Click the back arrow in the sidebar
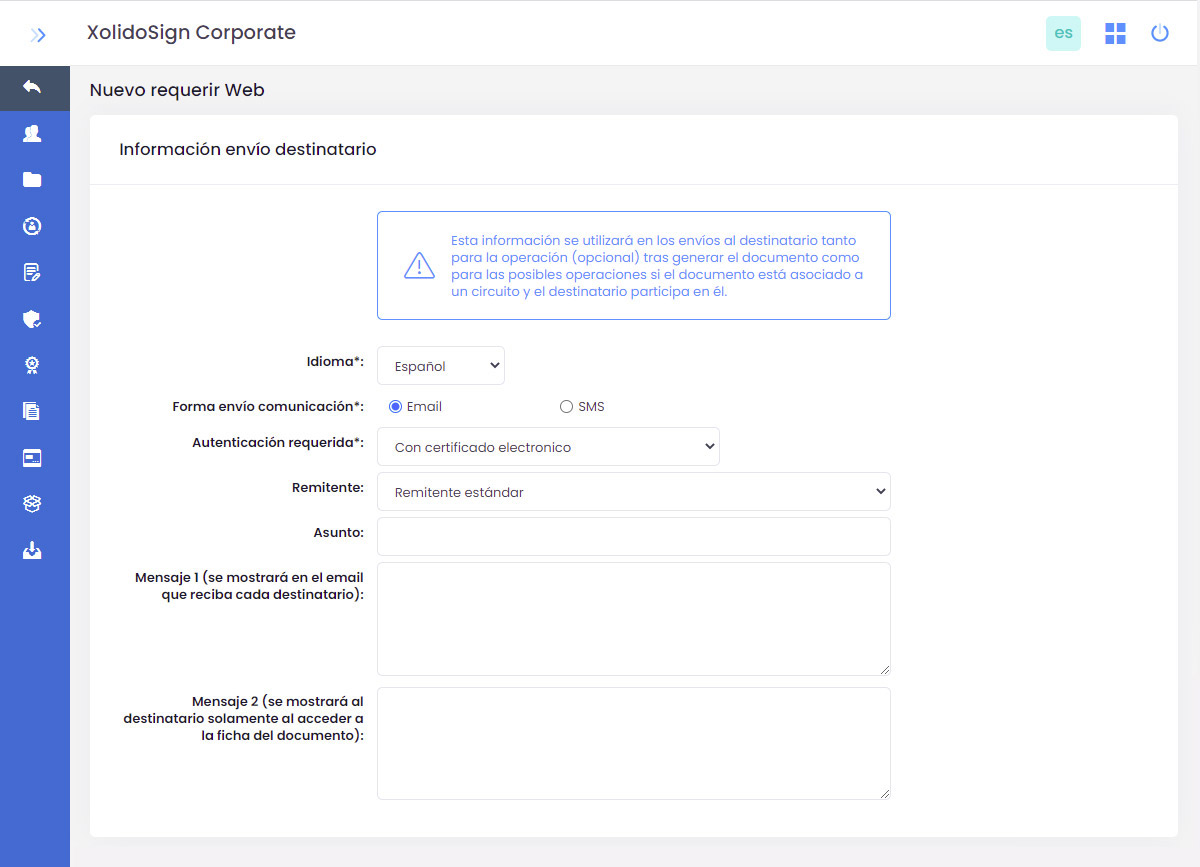1200x867 pixels. pos(32,88)
